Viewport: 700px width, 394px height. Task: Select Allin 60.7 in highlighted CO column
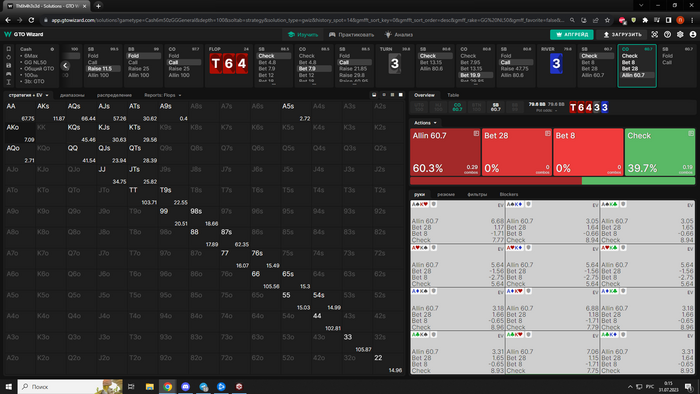point(637,75)
